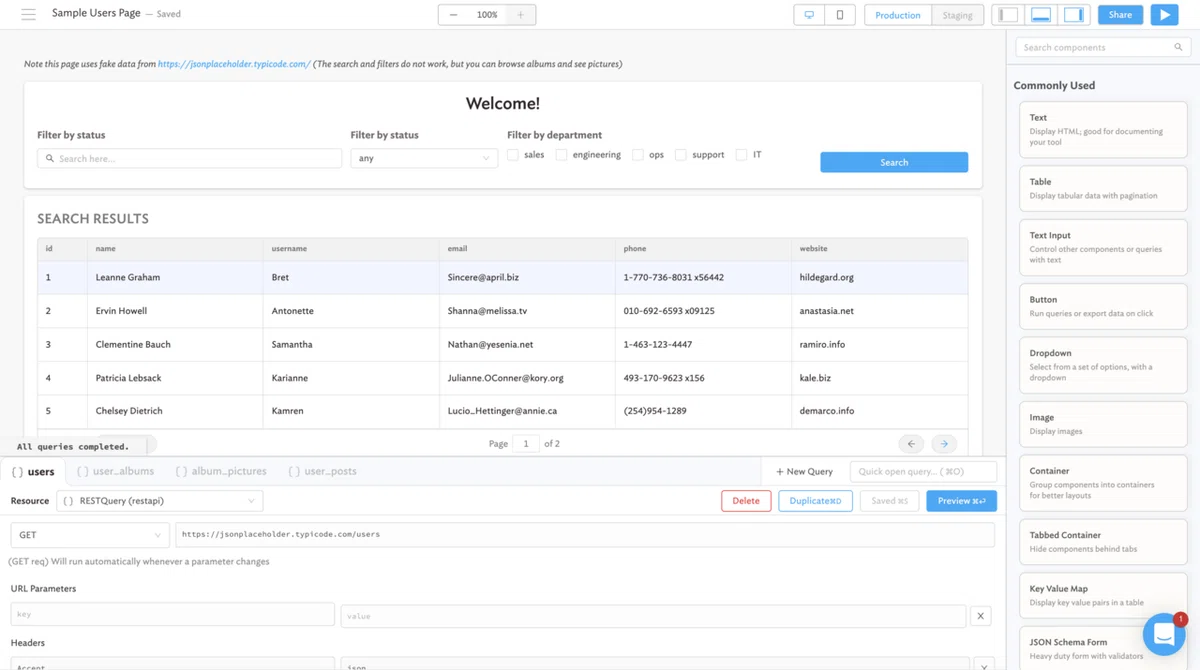Open the jsonplaceholder.typicode.com link
1200x670 pixels.
tap(234, 64)
